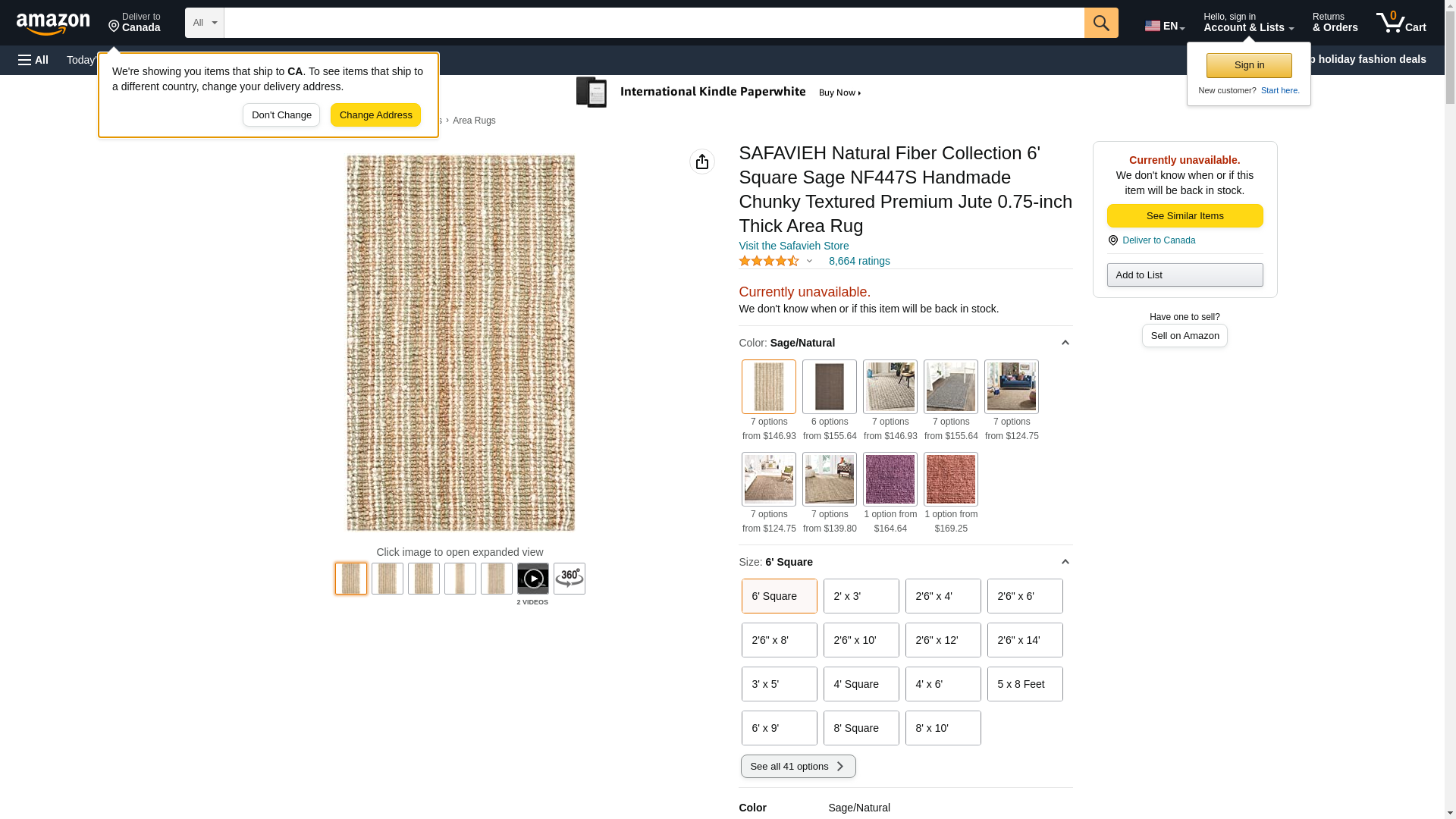Select the 4' Square size option
This screenshot has height=819, width=1456.
pos(861,684)
